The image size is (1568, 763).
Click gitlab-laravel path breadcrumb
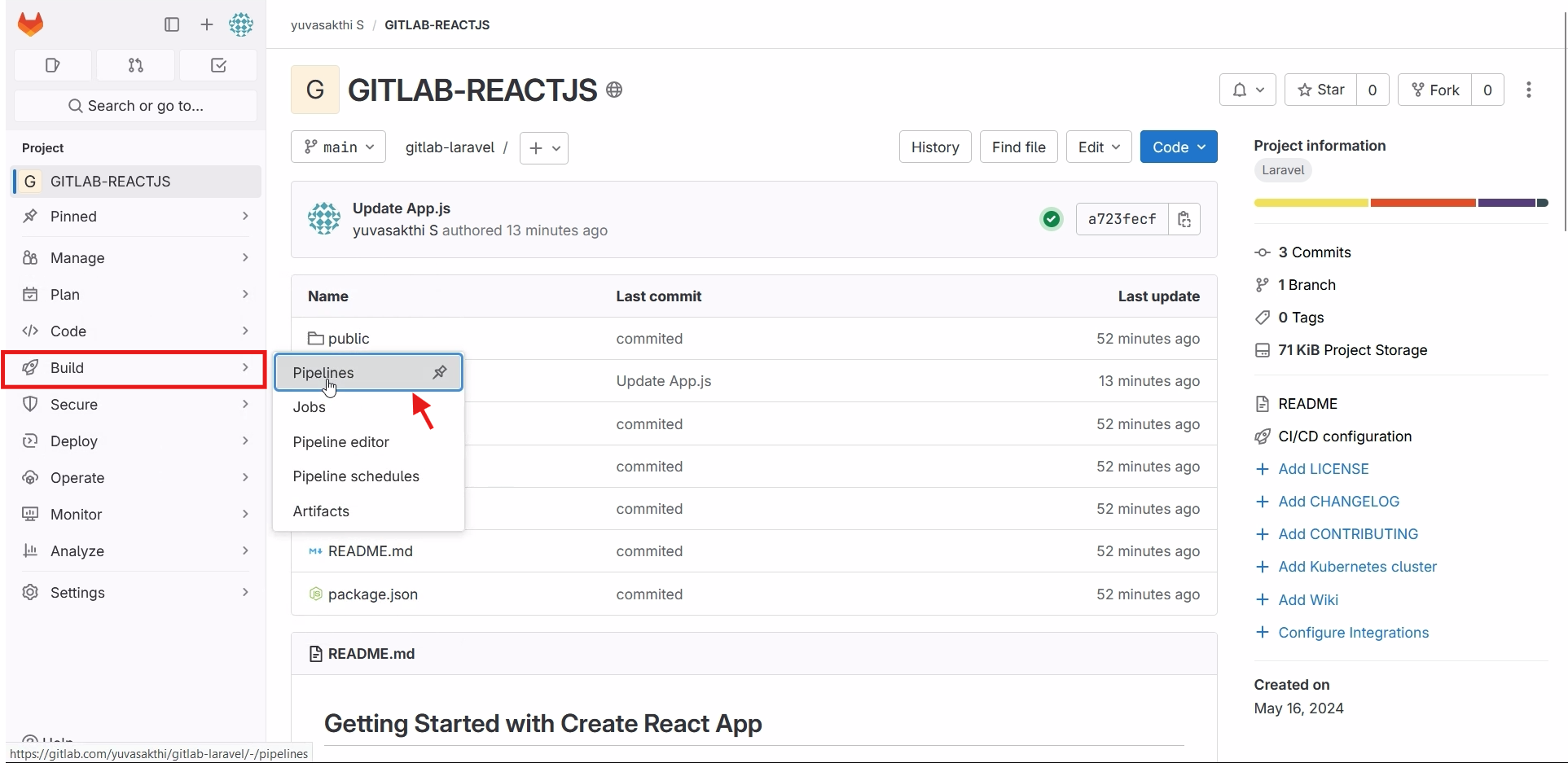[x=450, y=147]
